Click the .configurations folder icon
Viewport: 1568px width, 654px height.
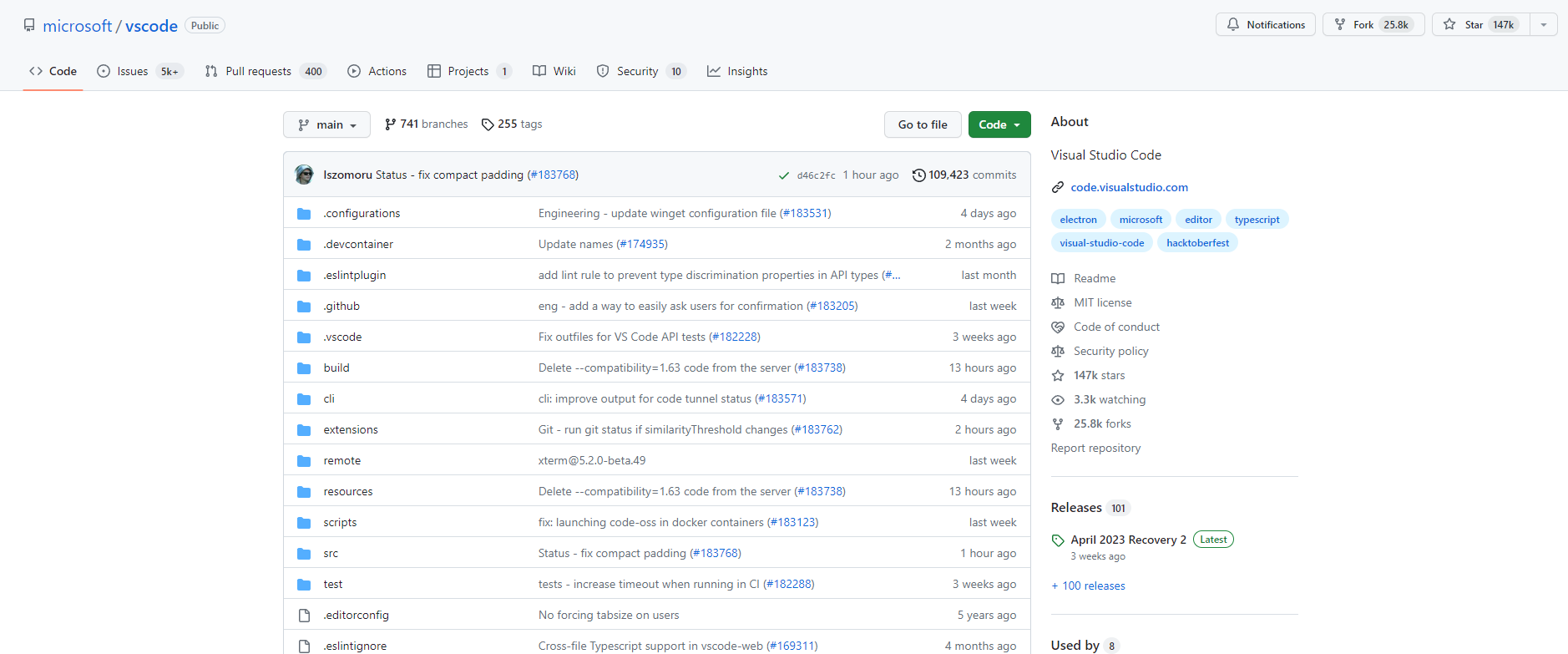coord(304,214)
